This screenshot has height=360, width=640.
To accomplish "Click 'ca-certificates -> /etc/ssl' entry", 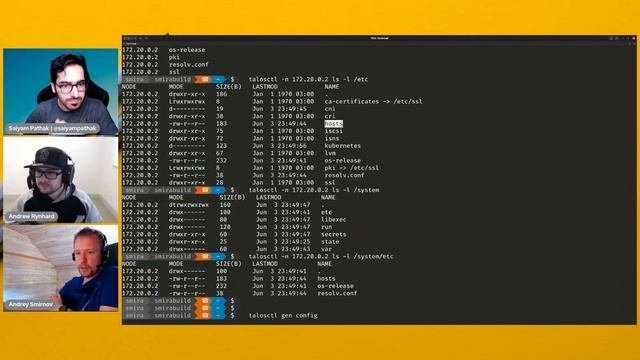I will (373, 101).
